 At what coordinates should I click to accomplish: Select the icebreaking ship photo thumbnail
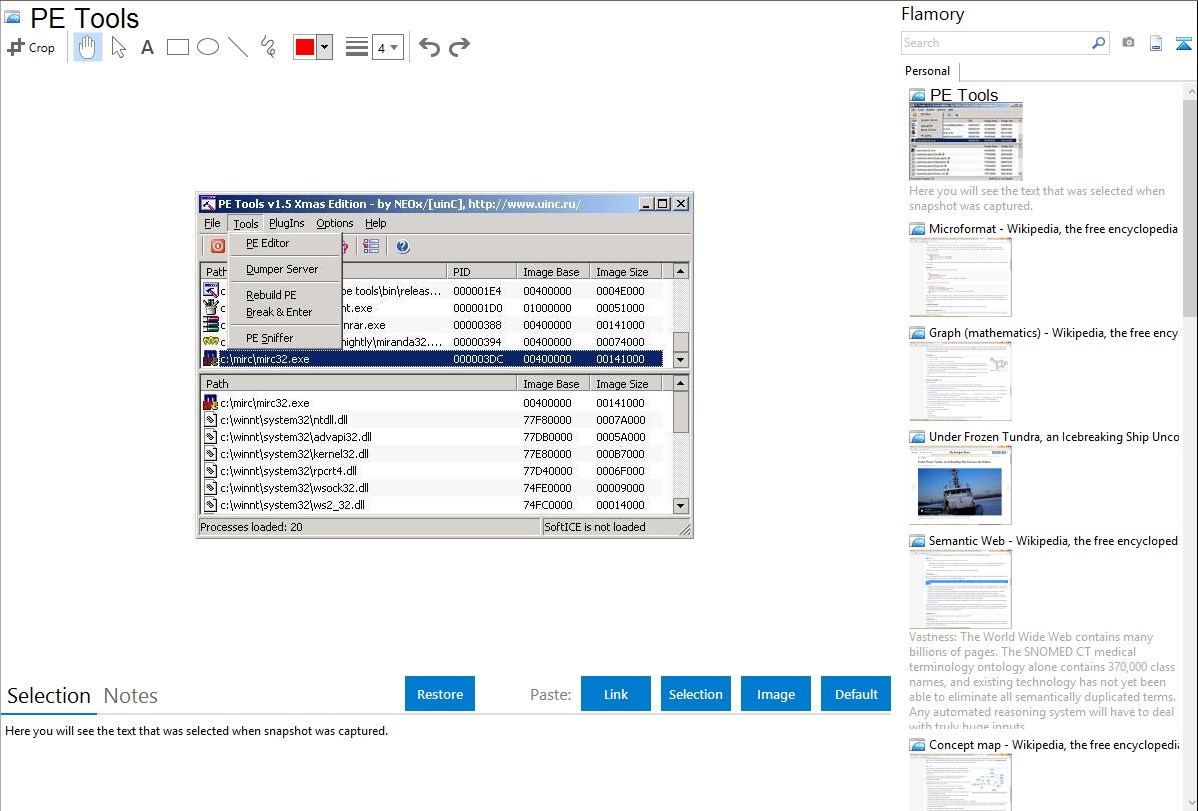coord(960,485)
